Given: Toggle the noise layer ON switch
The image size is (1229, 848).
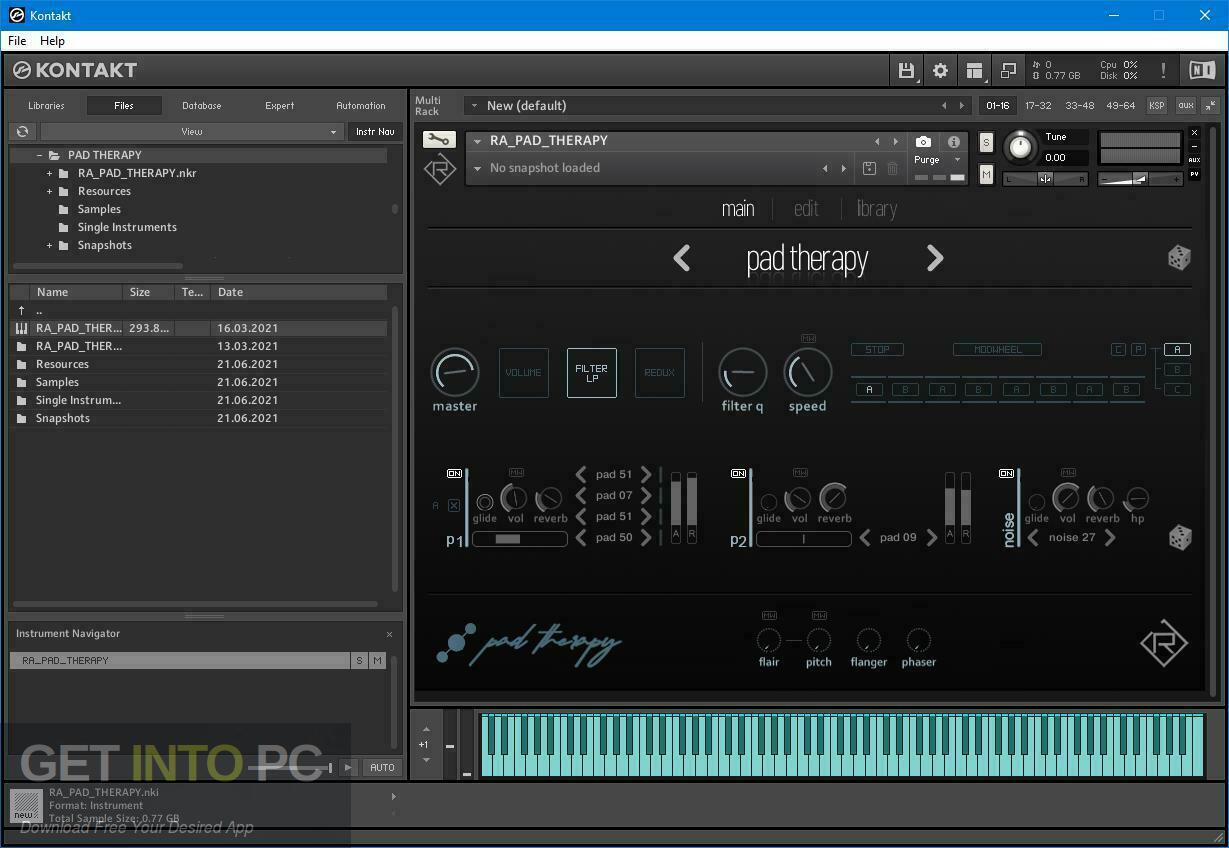Looking at the screenshot, I should click(x=1006, y=473).
